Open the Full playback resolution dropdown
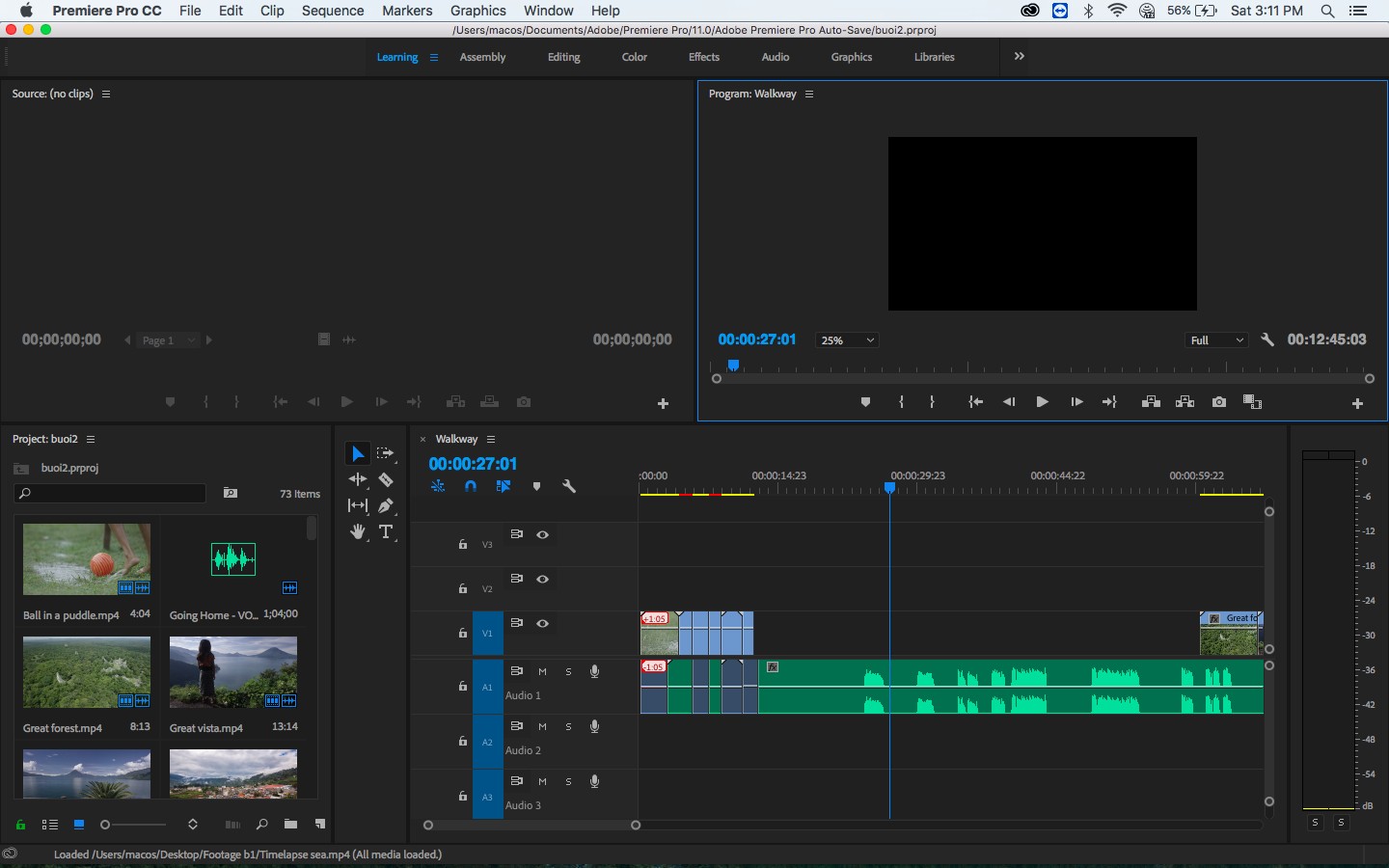 click(x=1216, y=340)
